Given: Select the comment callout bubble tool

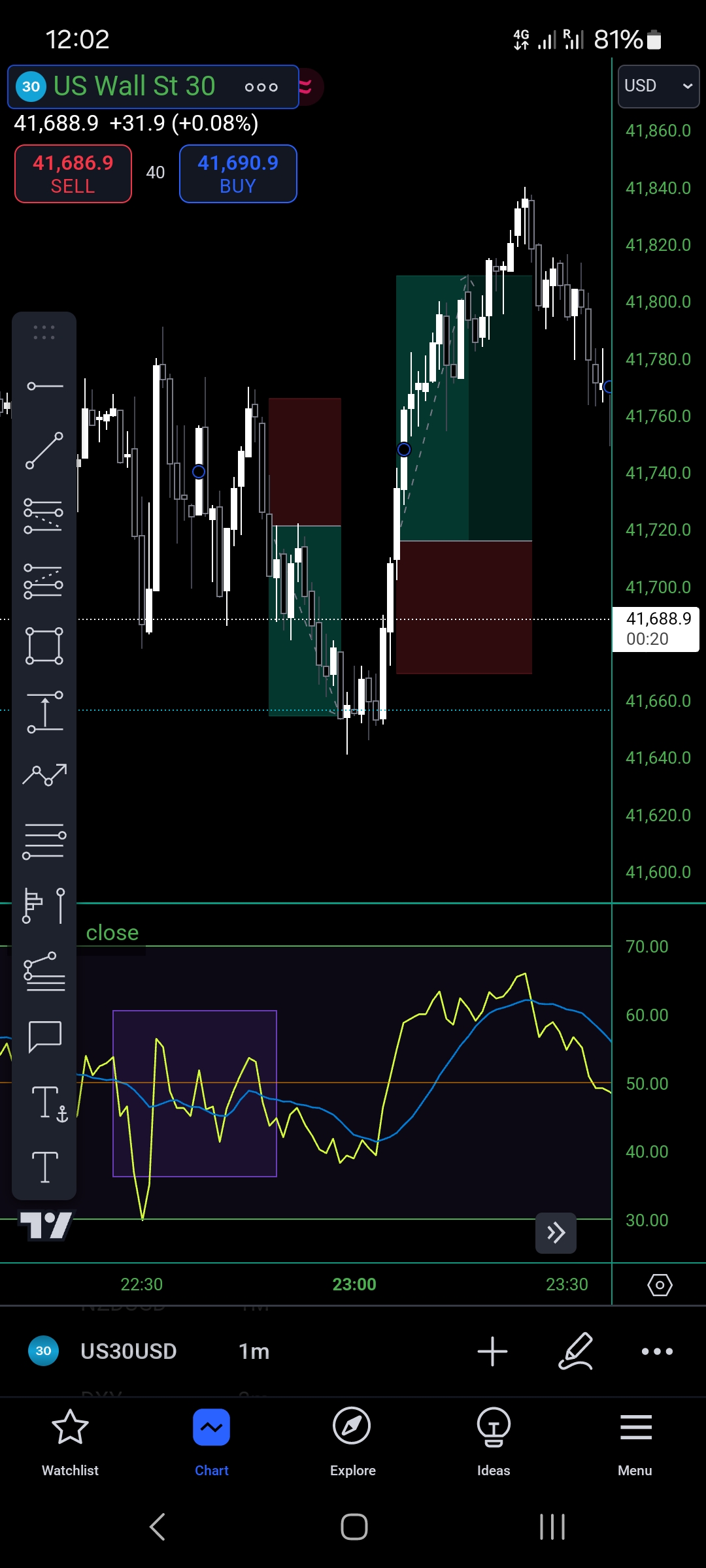Looking at the screenshot, I should point(44,1037).
